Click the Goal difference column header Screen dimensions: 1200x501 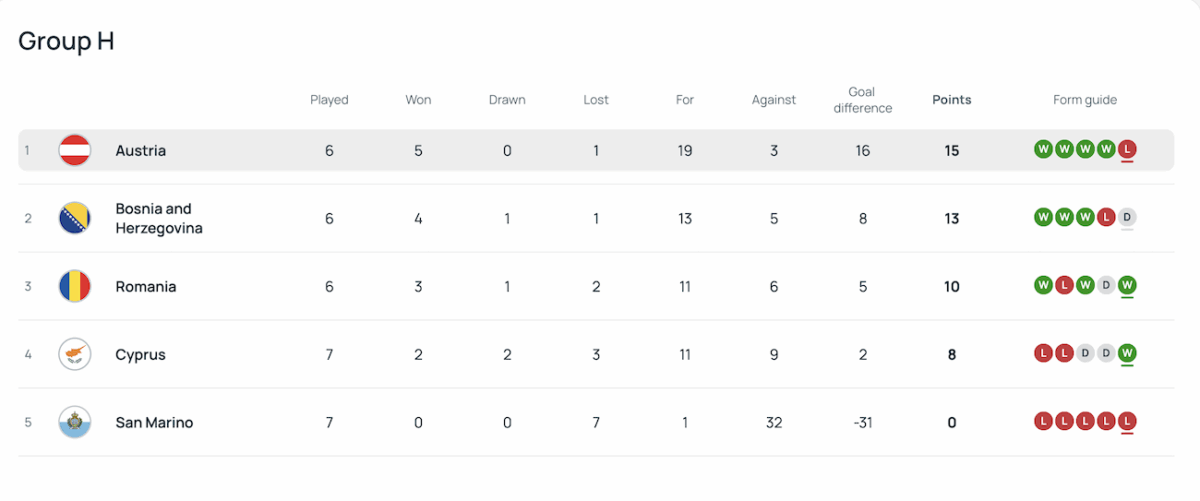click(x=862, y=100)
